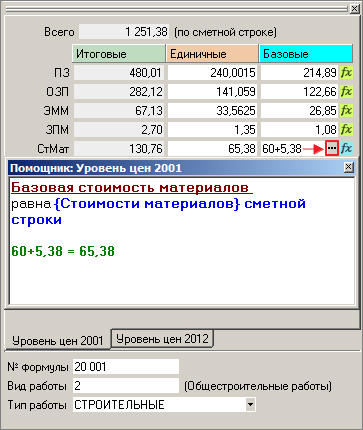Select the Уровень цен 2001 tab

click(x=57, y=340)
